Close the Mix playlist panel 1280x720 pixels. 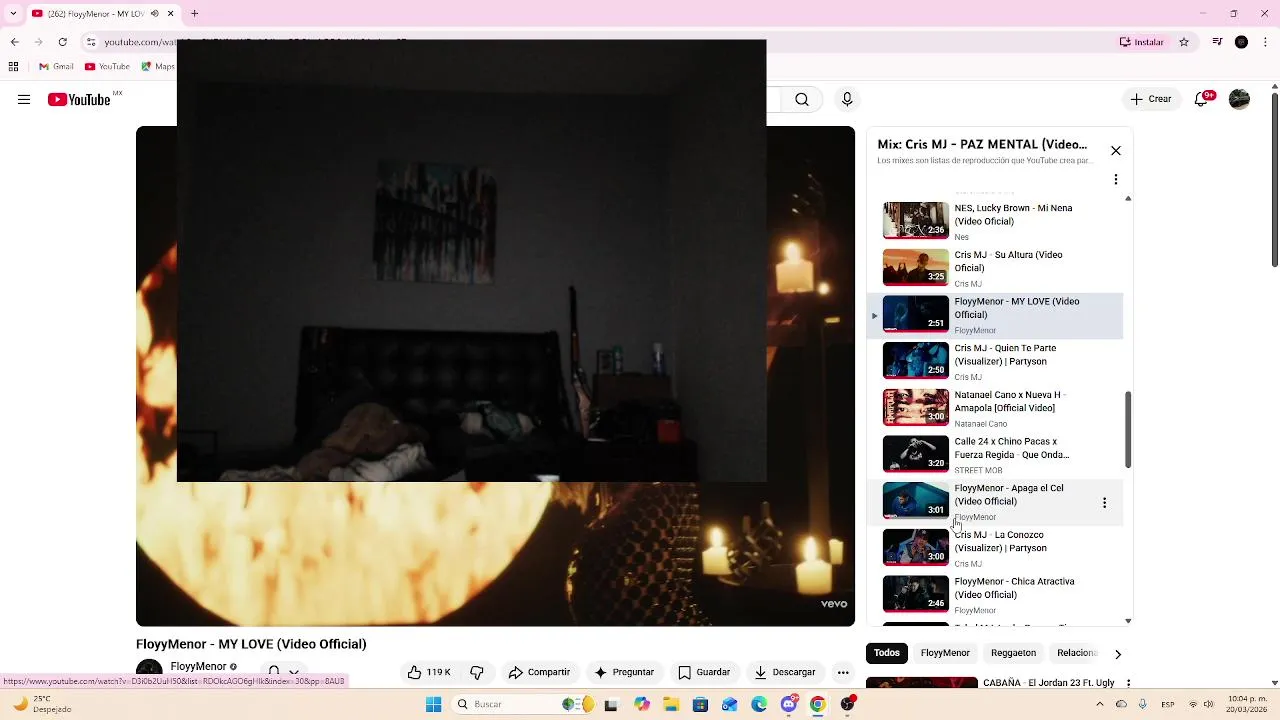[x=1116, y=151]
